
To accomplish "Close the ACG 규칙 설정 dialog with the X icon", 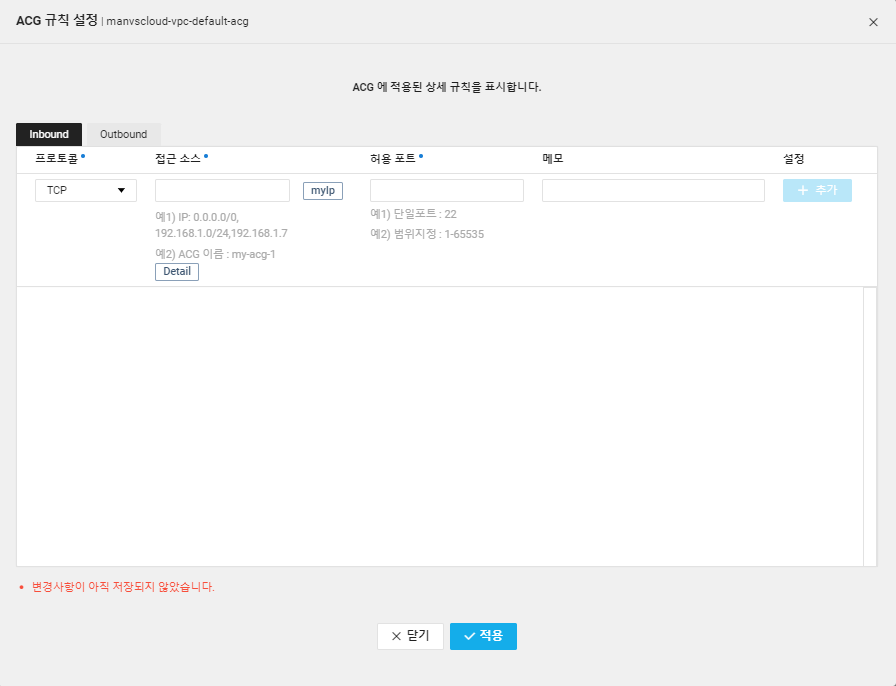I will click(x=873, y=22).
